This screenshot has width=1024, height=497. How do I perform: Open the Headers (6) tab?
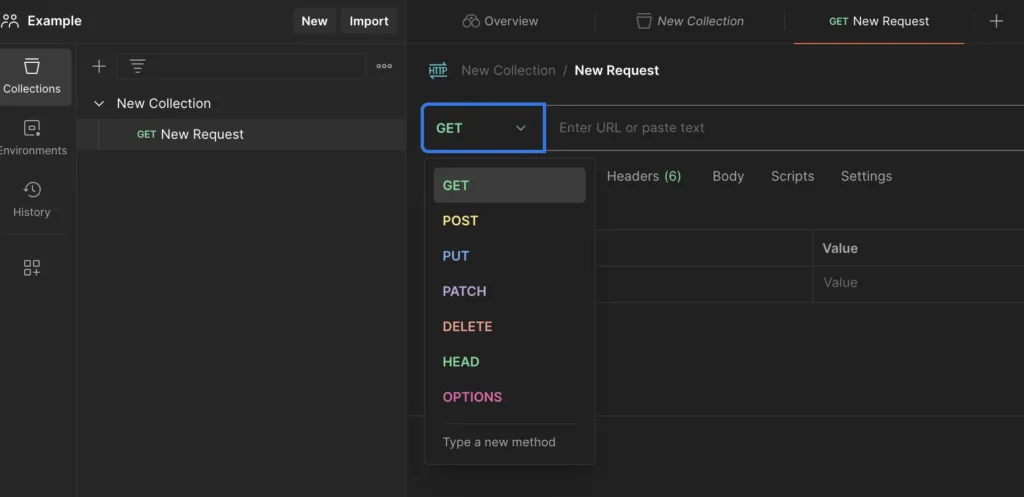click(x=644, y=176)
